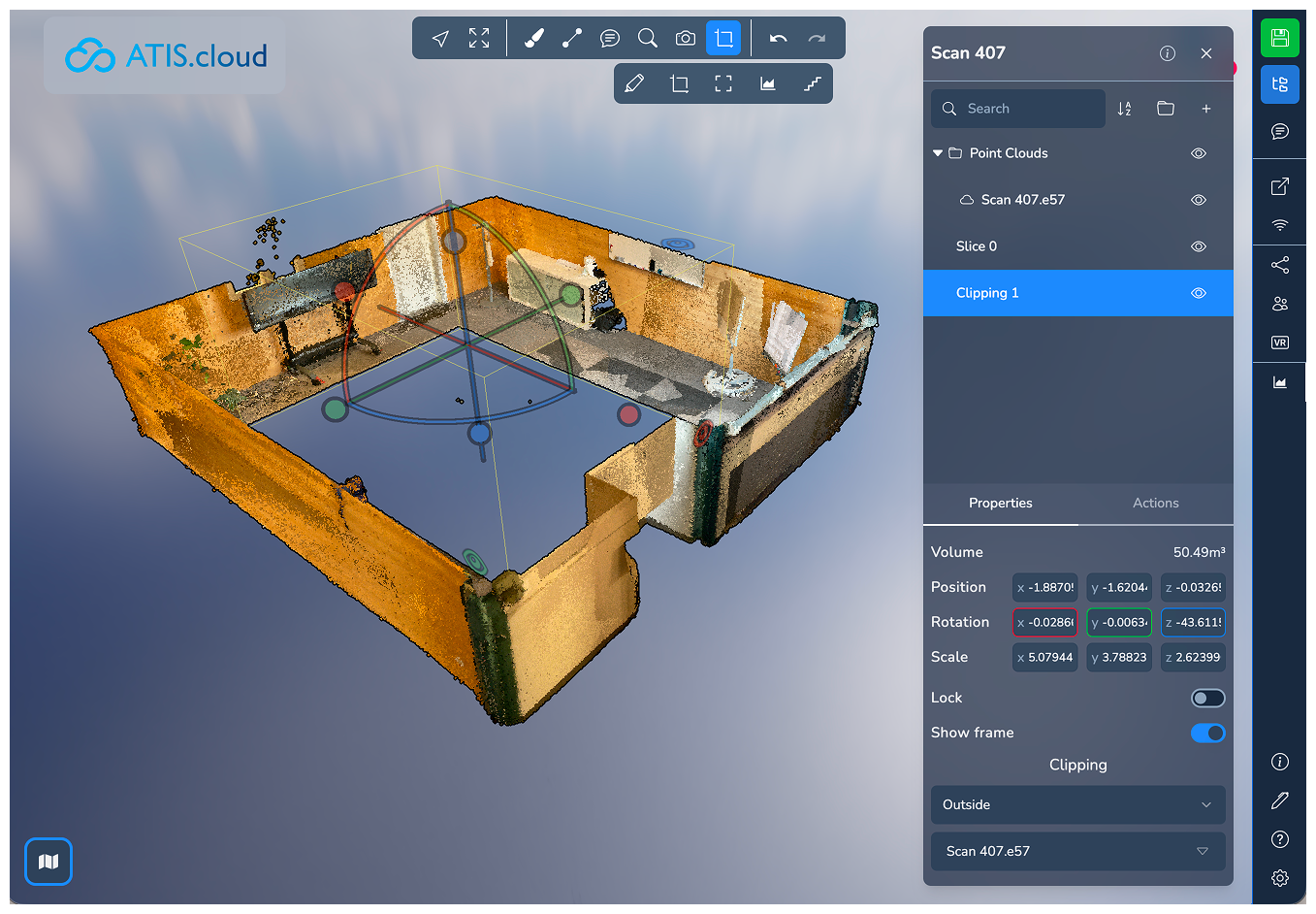This screenshot has width=1316, height=914.
Task: Select the pencil edit tool below the crop toolbar
Action: coord(635,82)
